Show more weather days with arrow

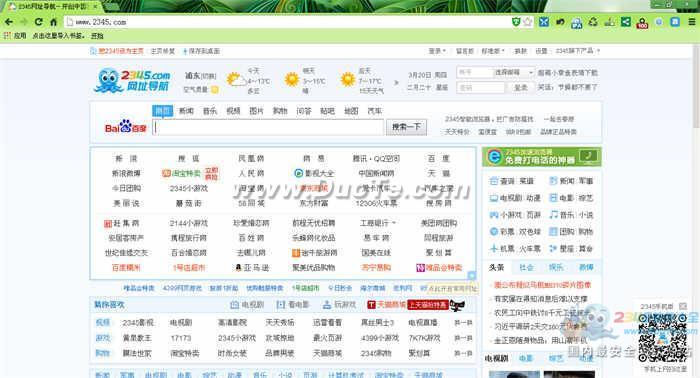point(396,82)
